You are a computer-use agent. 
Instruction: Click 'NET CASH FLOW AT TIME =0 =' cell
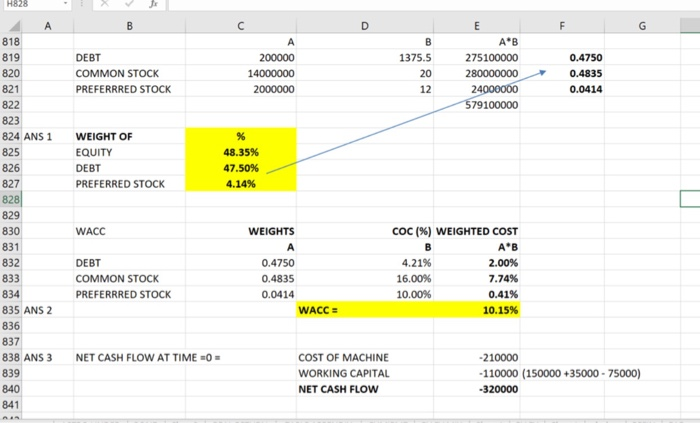[x=148, y=357]
